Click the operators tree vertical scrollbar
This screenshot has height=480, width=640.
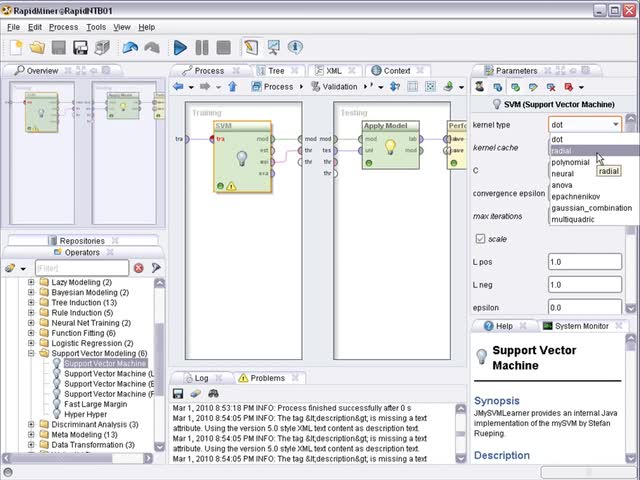(160, 364)
